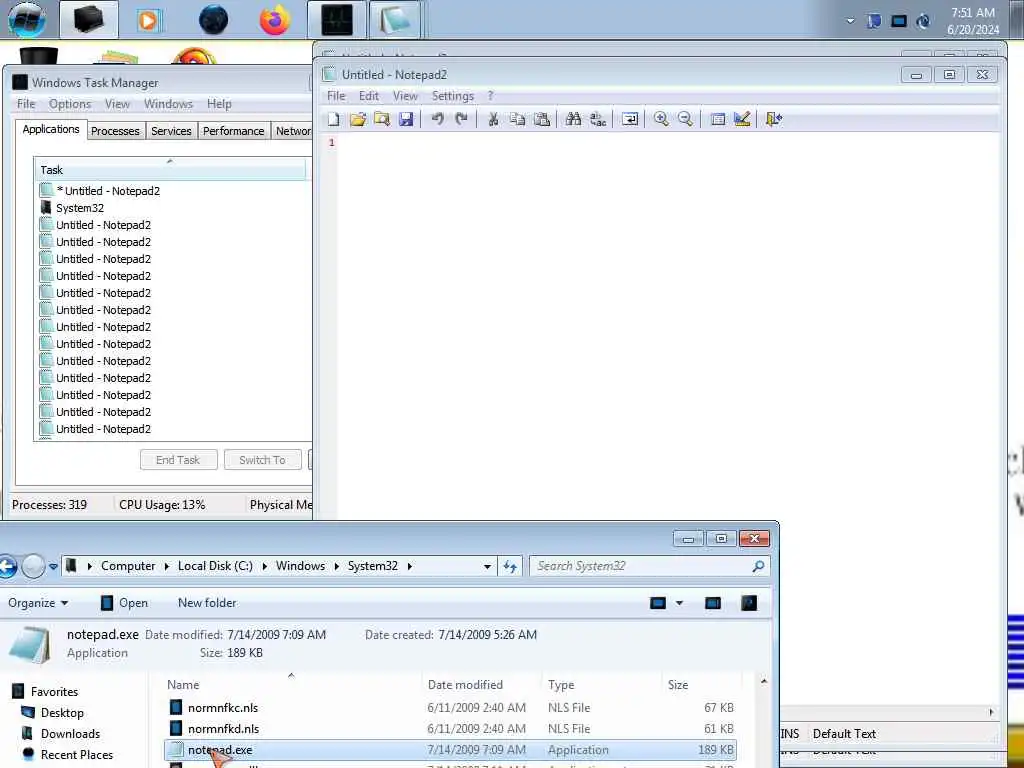Click the Explorer help icon
Screen dimensions: 1024x768
pos(749,603)
